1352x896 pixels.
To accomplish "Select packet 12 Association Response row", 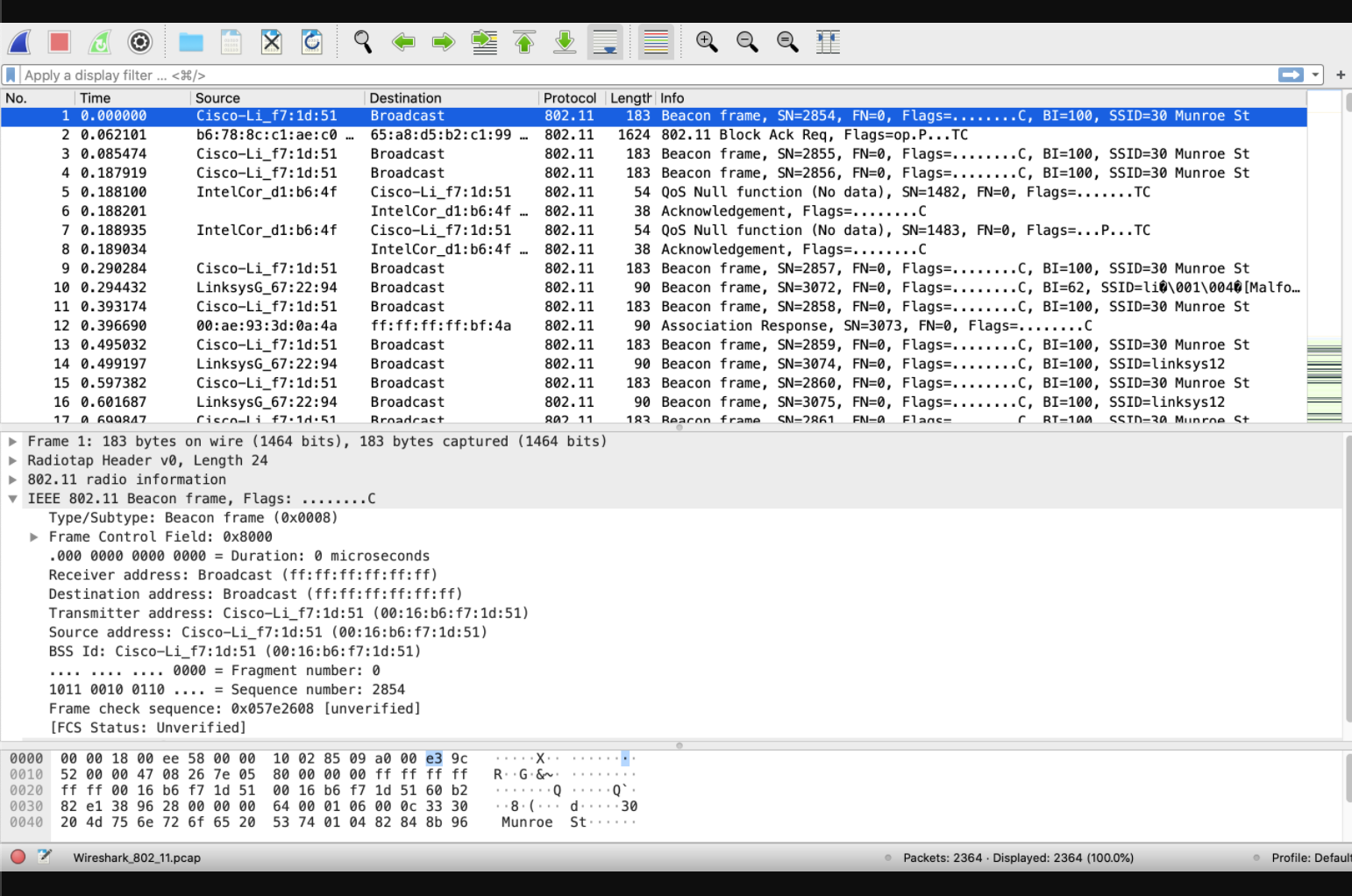I will [654, 326].
